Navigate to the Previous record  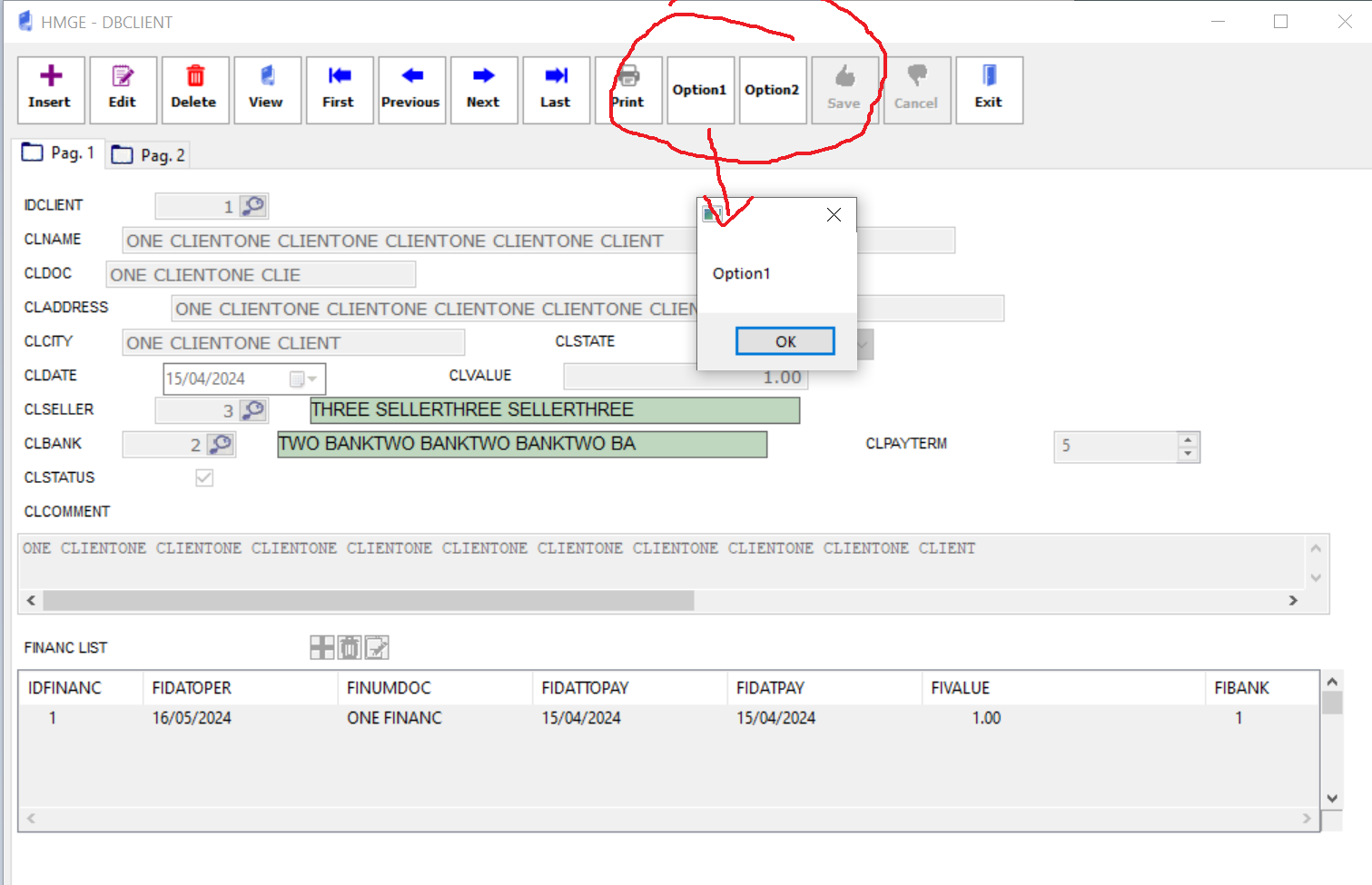click(x=411, y=89)
